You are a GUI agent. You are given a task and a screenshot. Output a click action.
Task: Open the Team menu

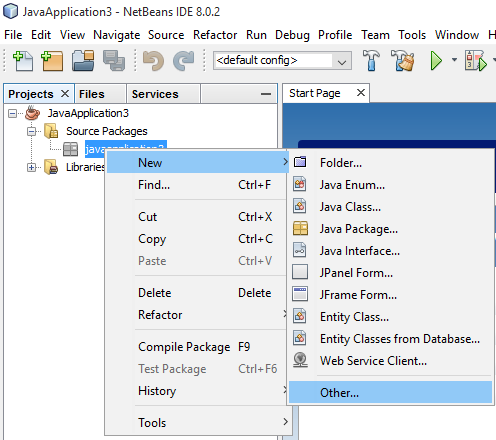tap(375, 35)
